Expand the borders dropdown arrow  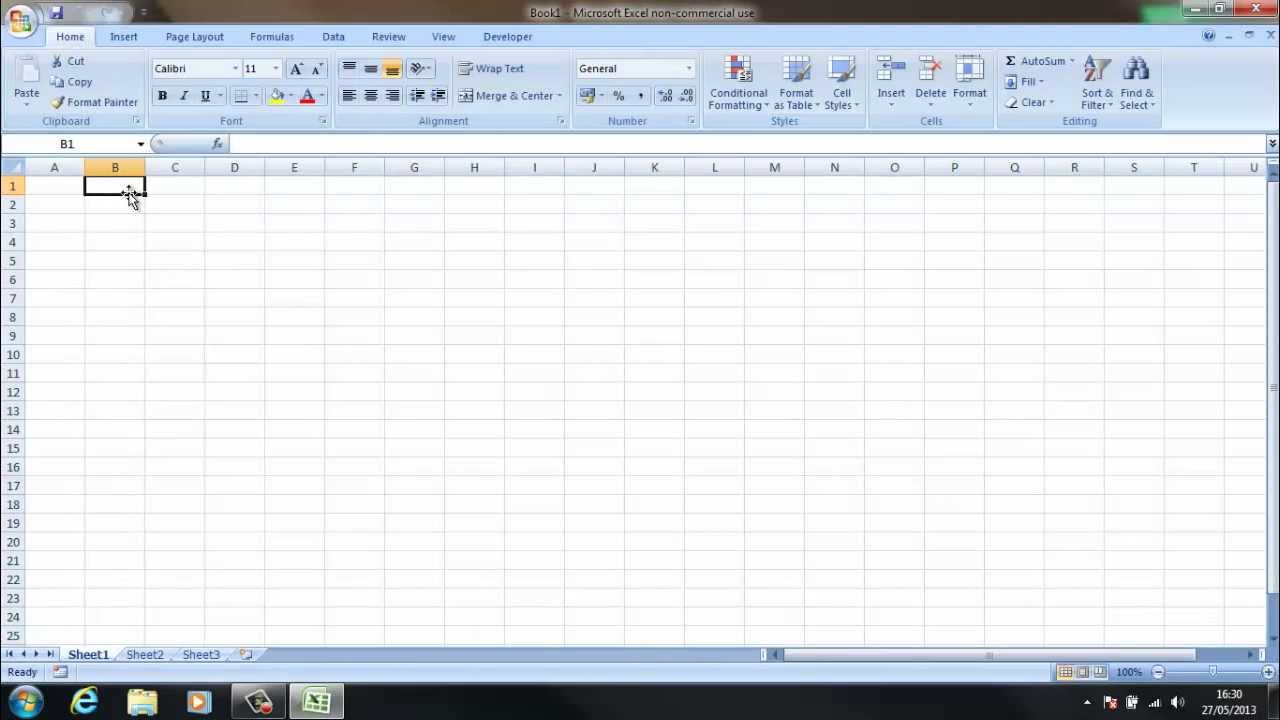point(255,96)
